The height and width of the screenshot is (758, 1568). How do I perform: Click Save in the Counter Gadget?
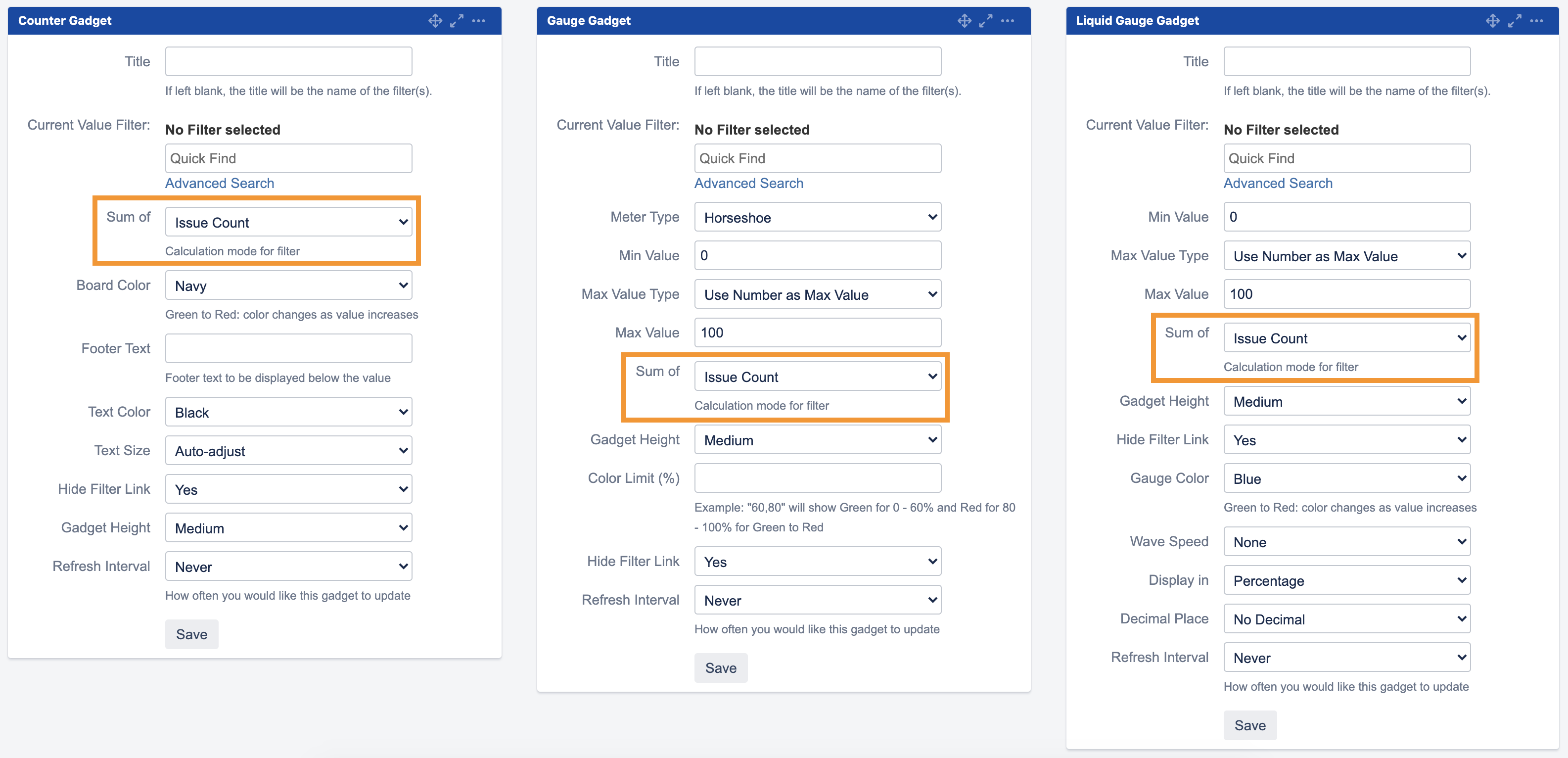coord(191,634)
